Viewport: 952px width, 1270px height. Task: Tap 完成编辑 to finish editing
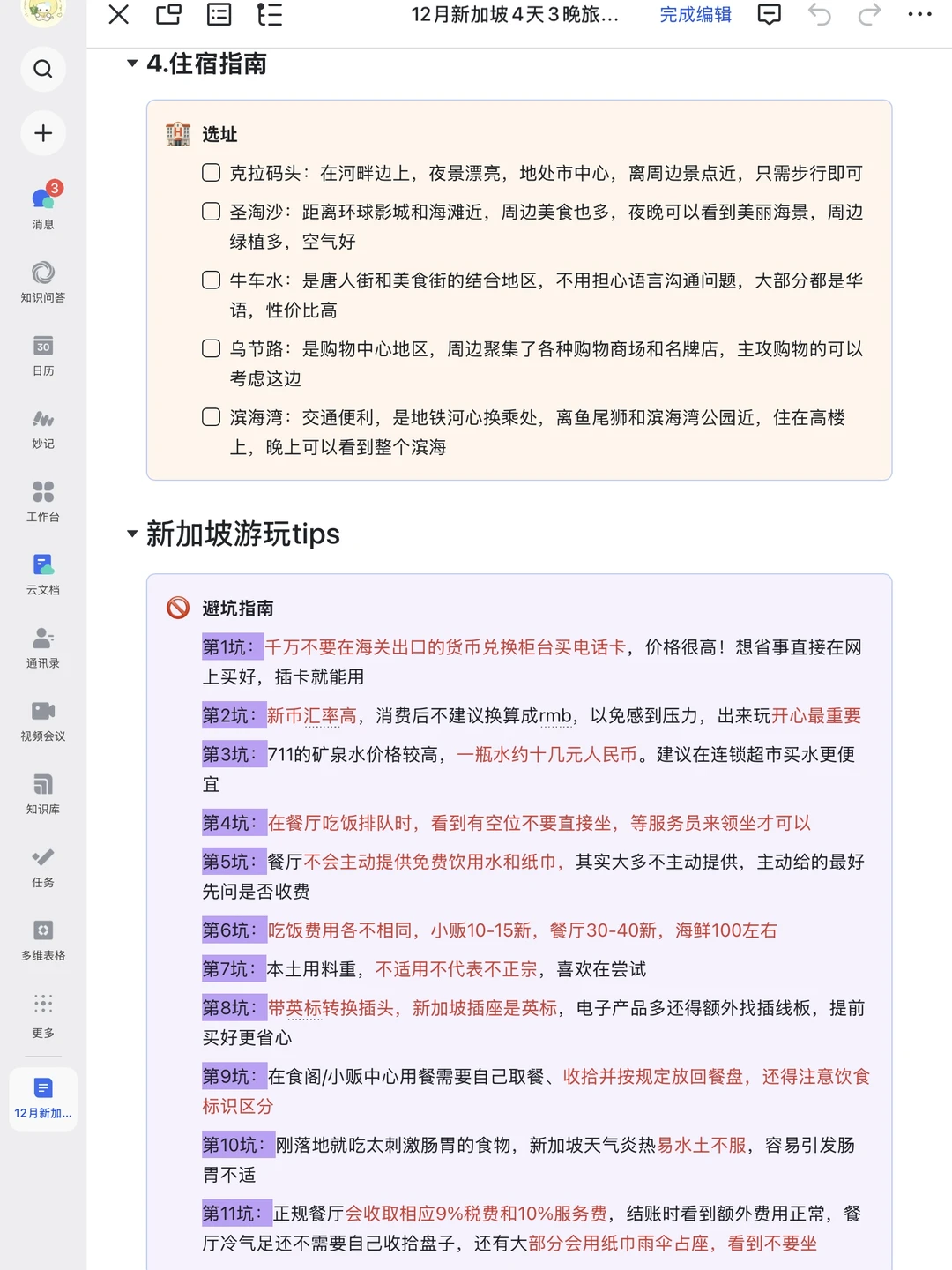pyautogui.click(x=695, y=15)
